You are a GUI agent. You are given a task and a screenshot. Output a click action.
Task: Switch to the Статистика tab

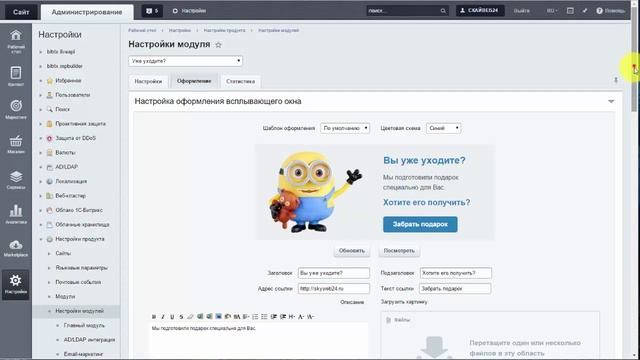coord(240,81)
